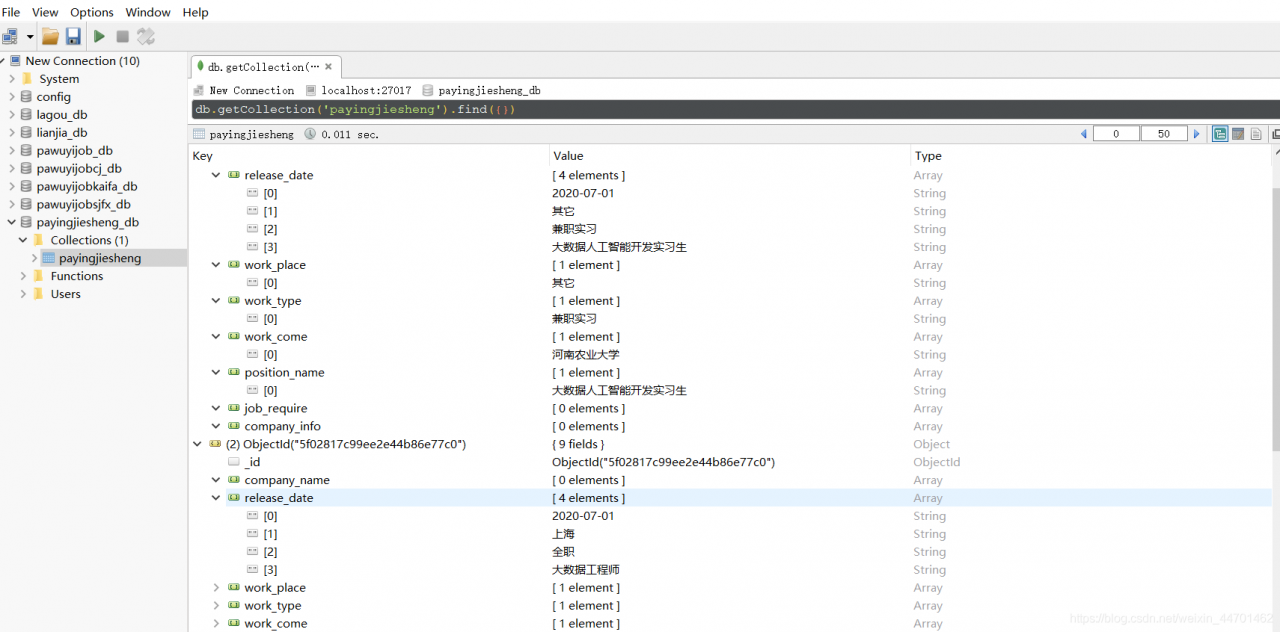Collapse the highlighted release_date array
Image resolution: width=1280 pixels, height=632 pixels.
point(216,498)
